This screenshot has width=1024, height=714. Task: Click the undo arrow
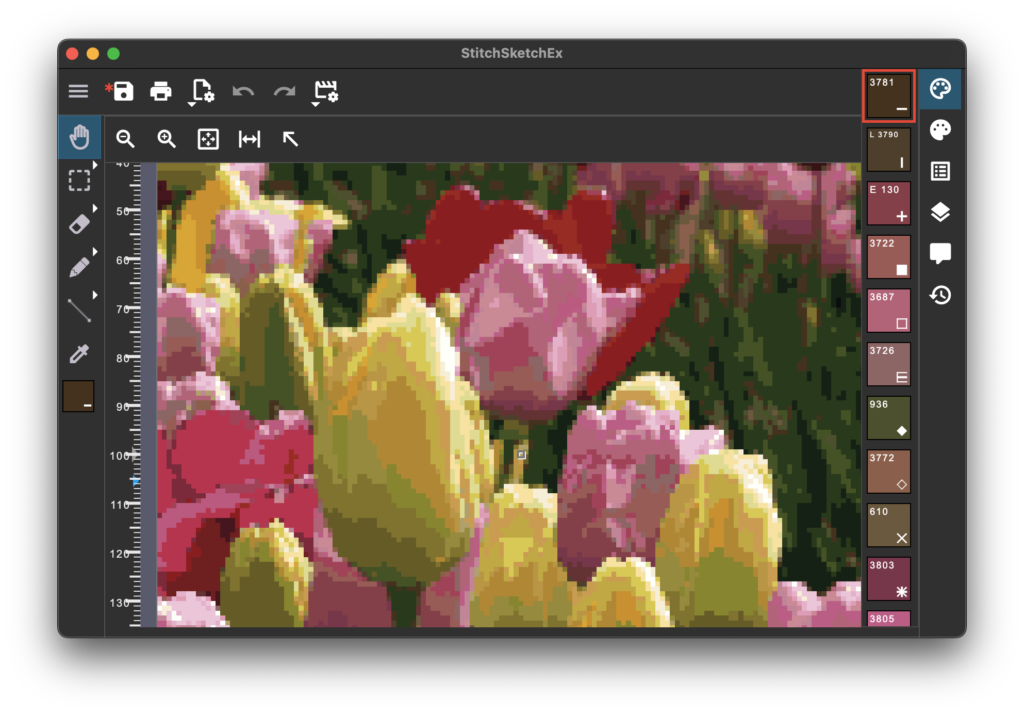pyautogui.click(x=243, y=92)
